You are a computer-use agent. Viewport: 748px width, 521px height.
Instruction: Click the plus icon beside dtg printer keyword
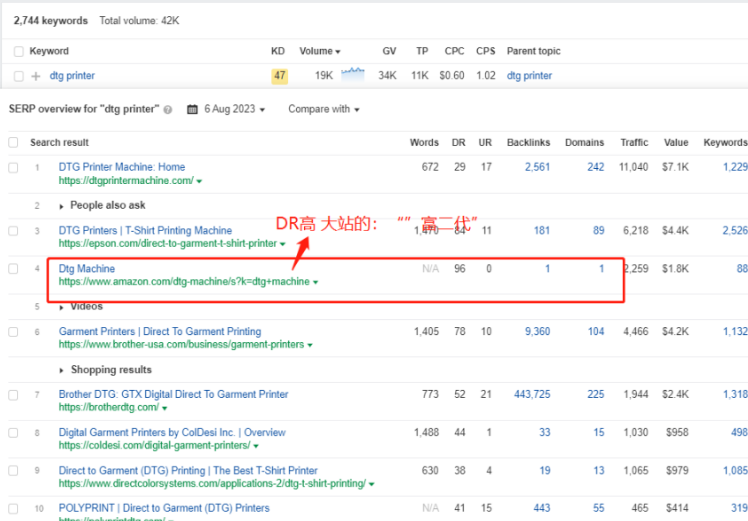[36, 76]
